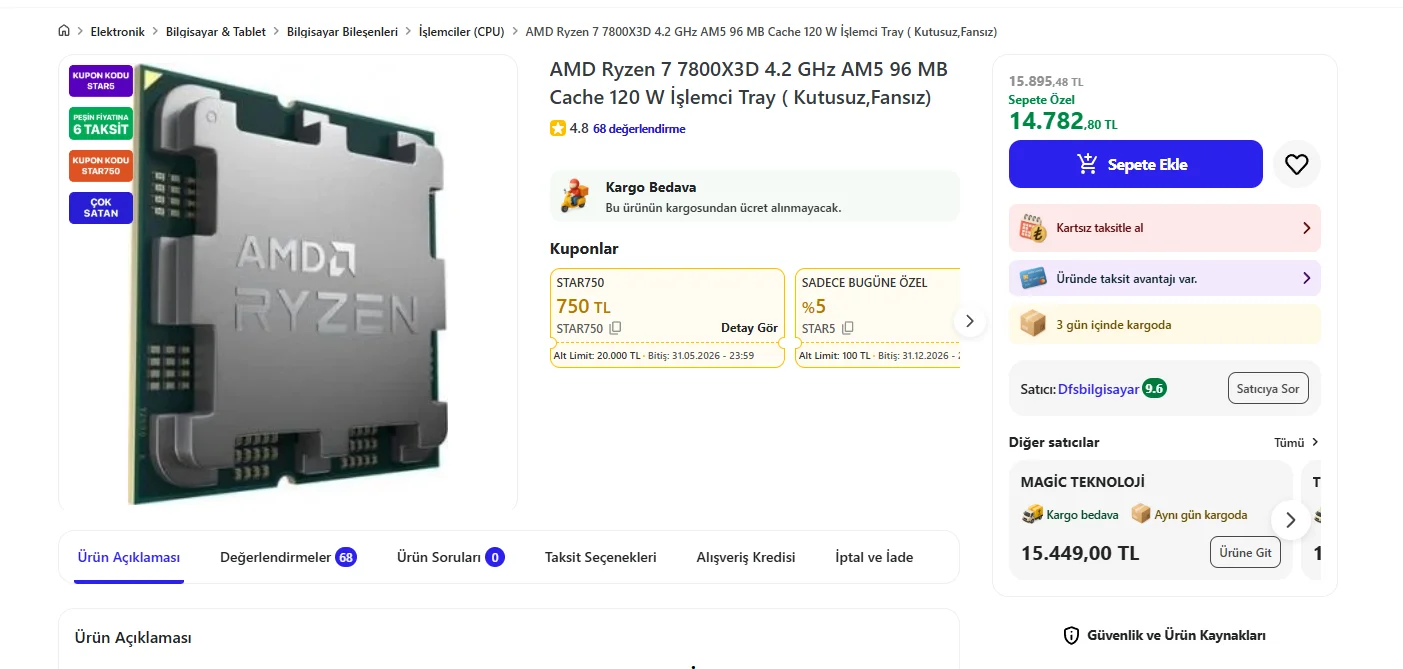This screenshot has height=669, width=1403.
Task: Click the MAGİC TEKNOLOJİ seller name
Action: tap(1083, 482)
